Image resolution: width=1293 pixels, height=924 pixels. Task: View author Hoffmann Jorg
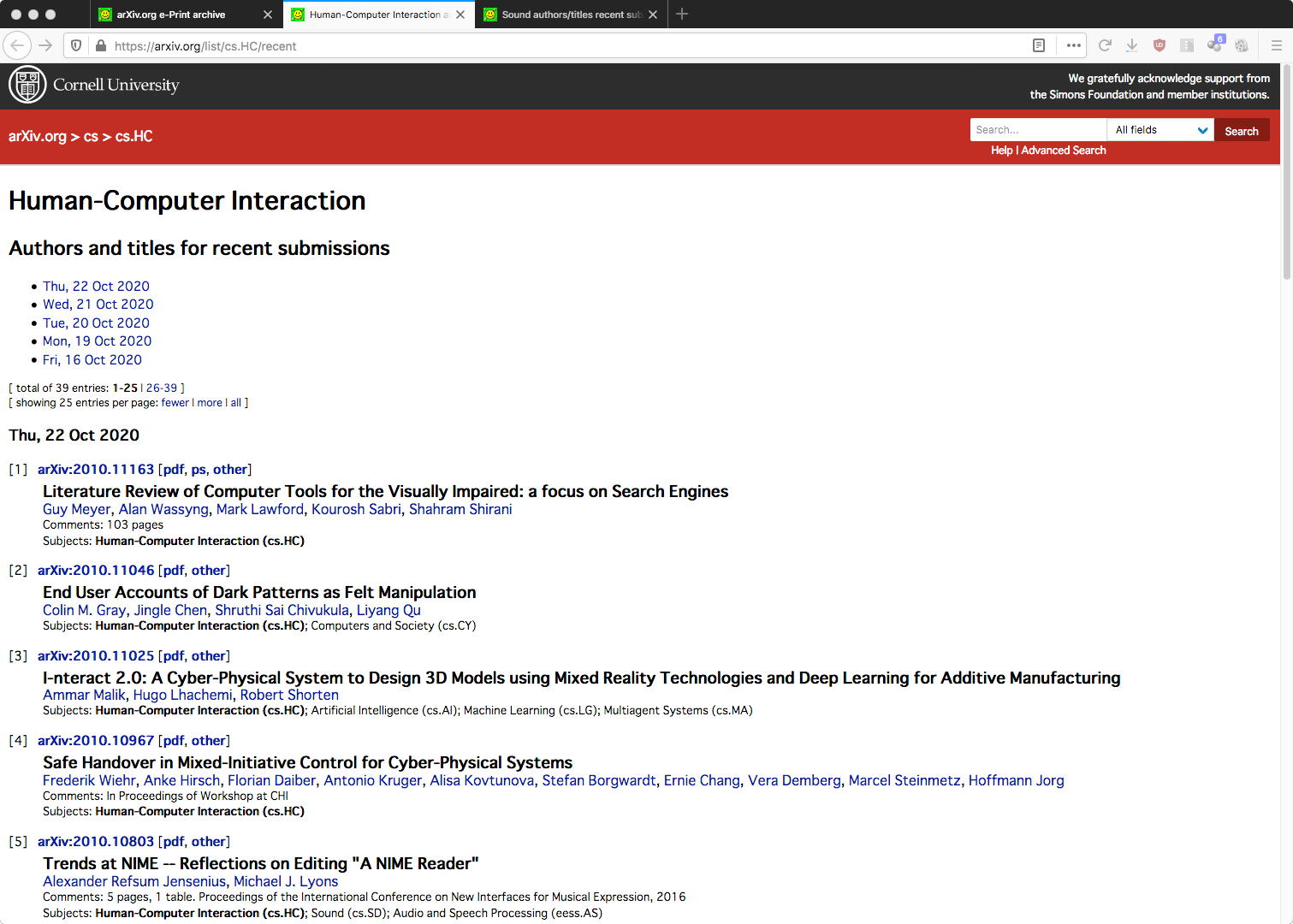click(x=1017, y=780)
